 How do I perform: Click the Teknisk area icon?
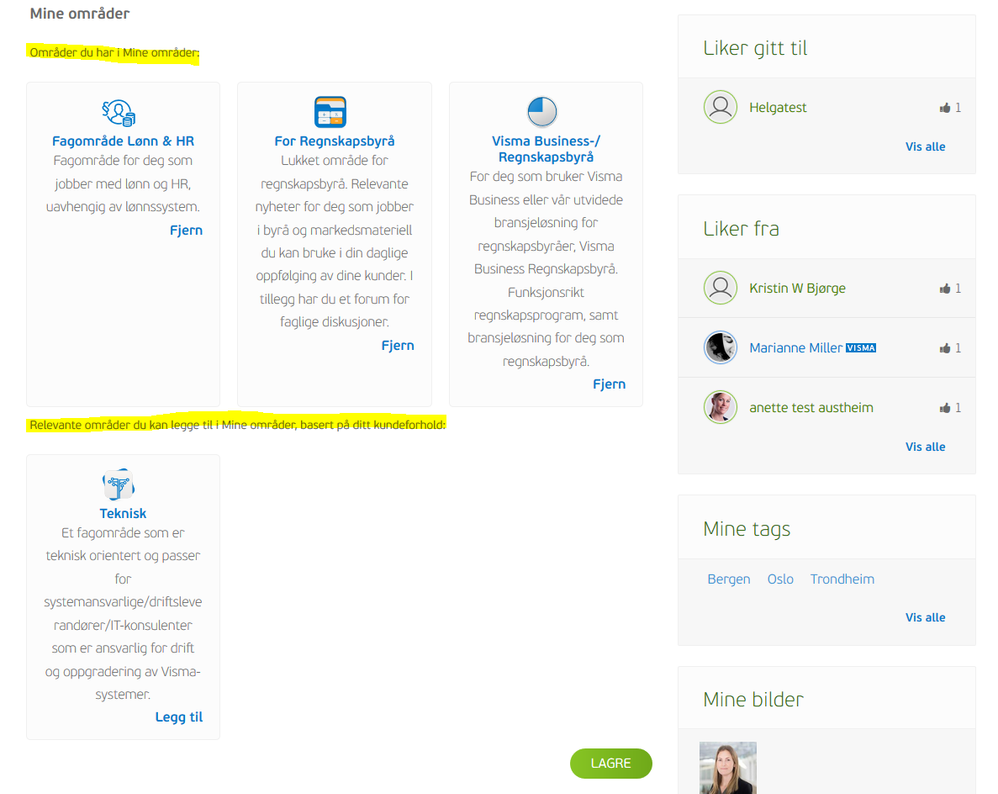click(x=119, y=485)
